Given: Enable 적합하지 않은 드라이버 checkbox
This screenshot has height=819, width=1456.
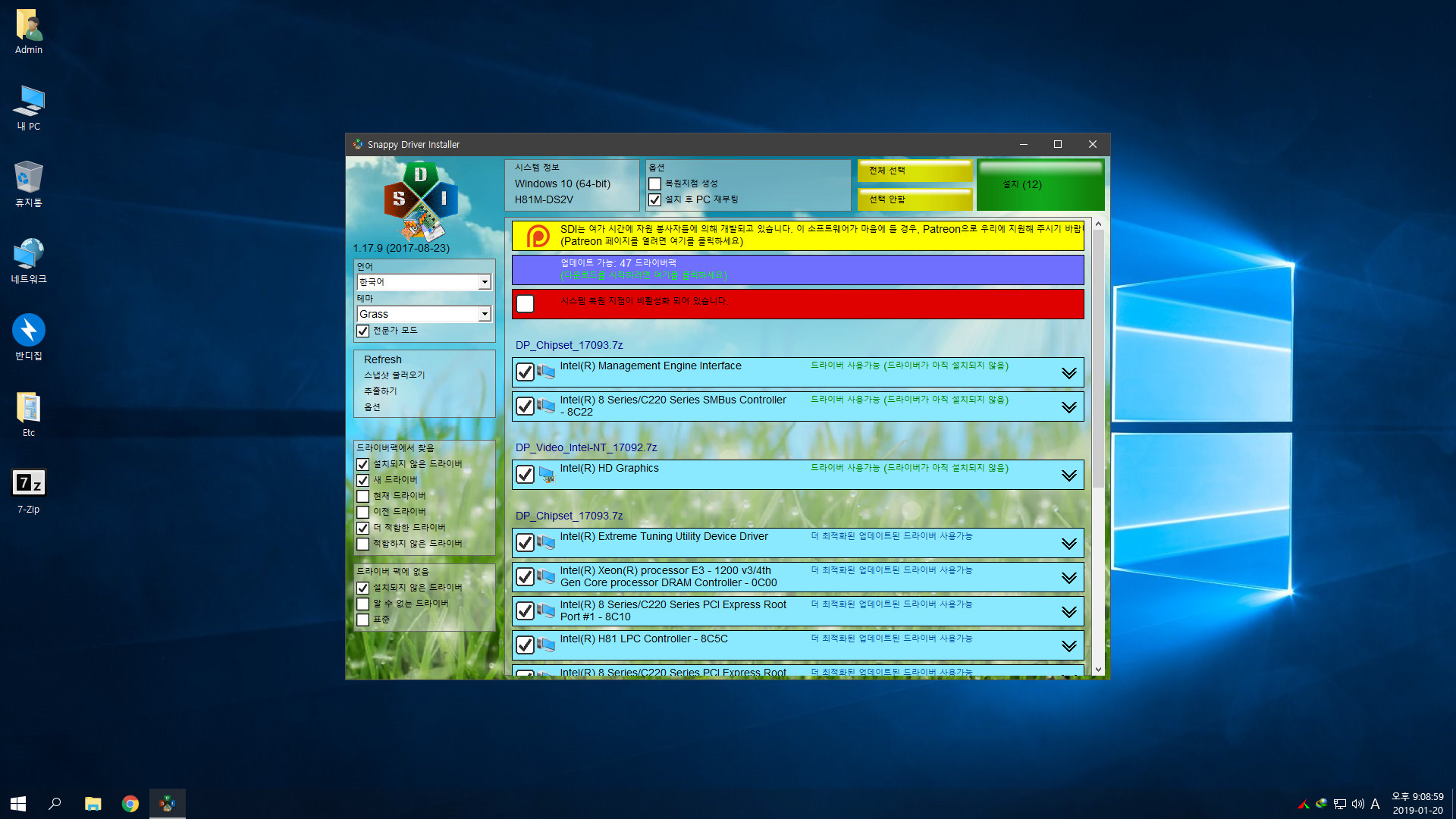Looking at the screenshot, I should 363,544.
